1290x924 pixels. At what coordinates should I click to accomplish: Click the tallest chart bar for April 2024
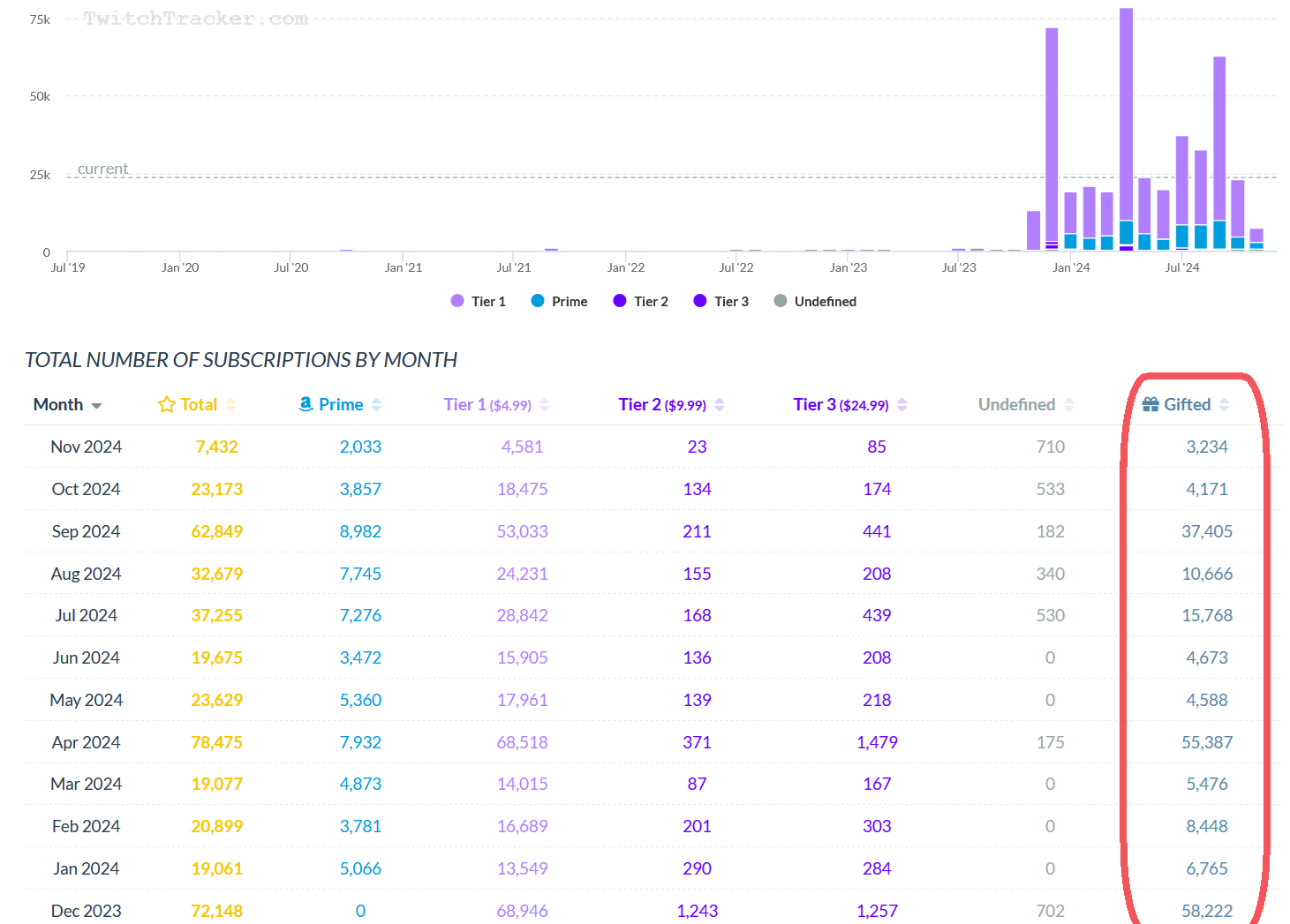coord(1126,130)
